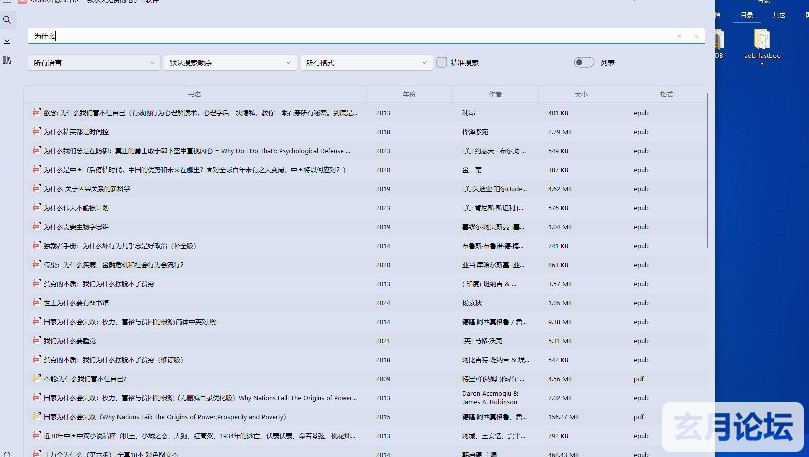This screenshot has height=457, width=809.
Task: Open the 所有格式 format filter dropdown
Action: pos(366,62)
